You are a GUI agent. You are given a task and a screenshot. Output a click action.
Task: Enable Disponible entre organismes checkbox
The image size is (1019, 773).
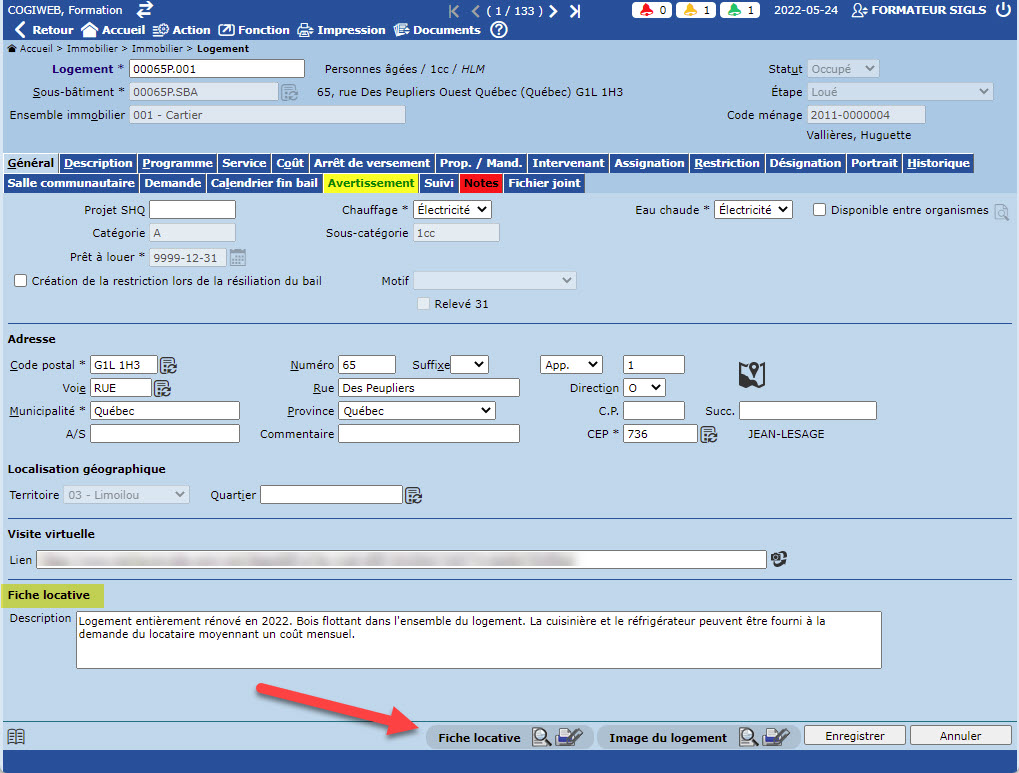tap(819, 210)
